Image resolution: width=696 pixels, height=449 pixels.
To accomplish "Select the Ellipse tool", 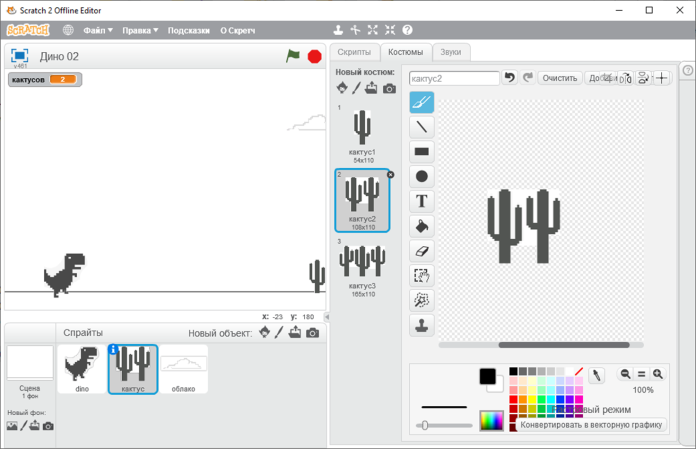I will click(421, 177).
